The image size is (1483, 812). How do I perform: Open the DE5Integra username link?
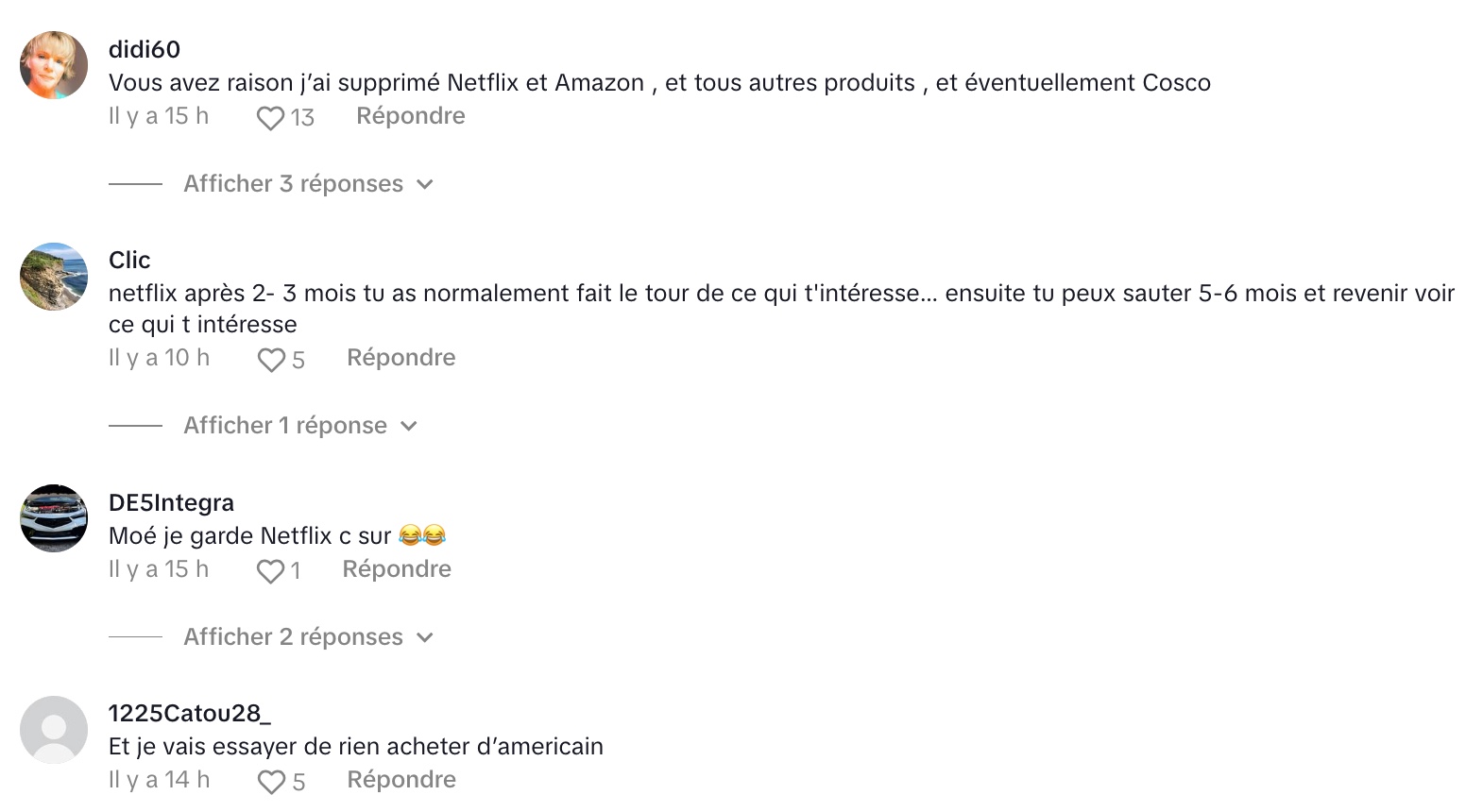tap(171, 502)
